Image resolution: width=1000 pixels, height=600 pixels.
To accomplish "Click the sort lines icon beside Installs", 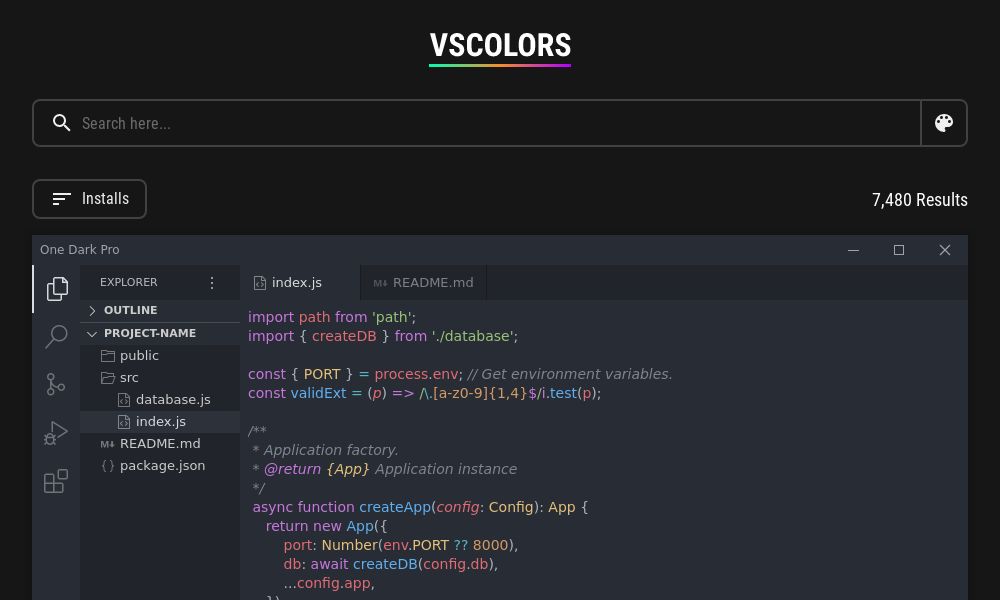I will pos(61,199).
